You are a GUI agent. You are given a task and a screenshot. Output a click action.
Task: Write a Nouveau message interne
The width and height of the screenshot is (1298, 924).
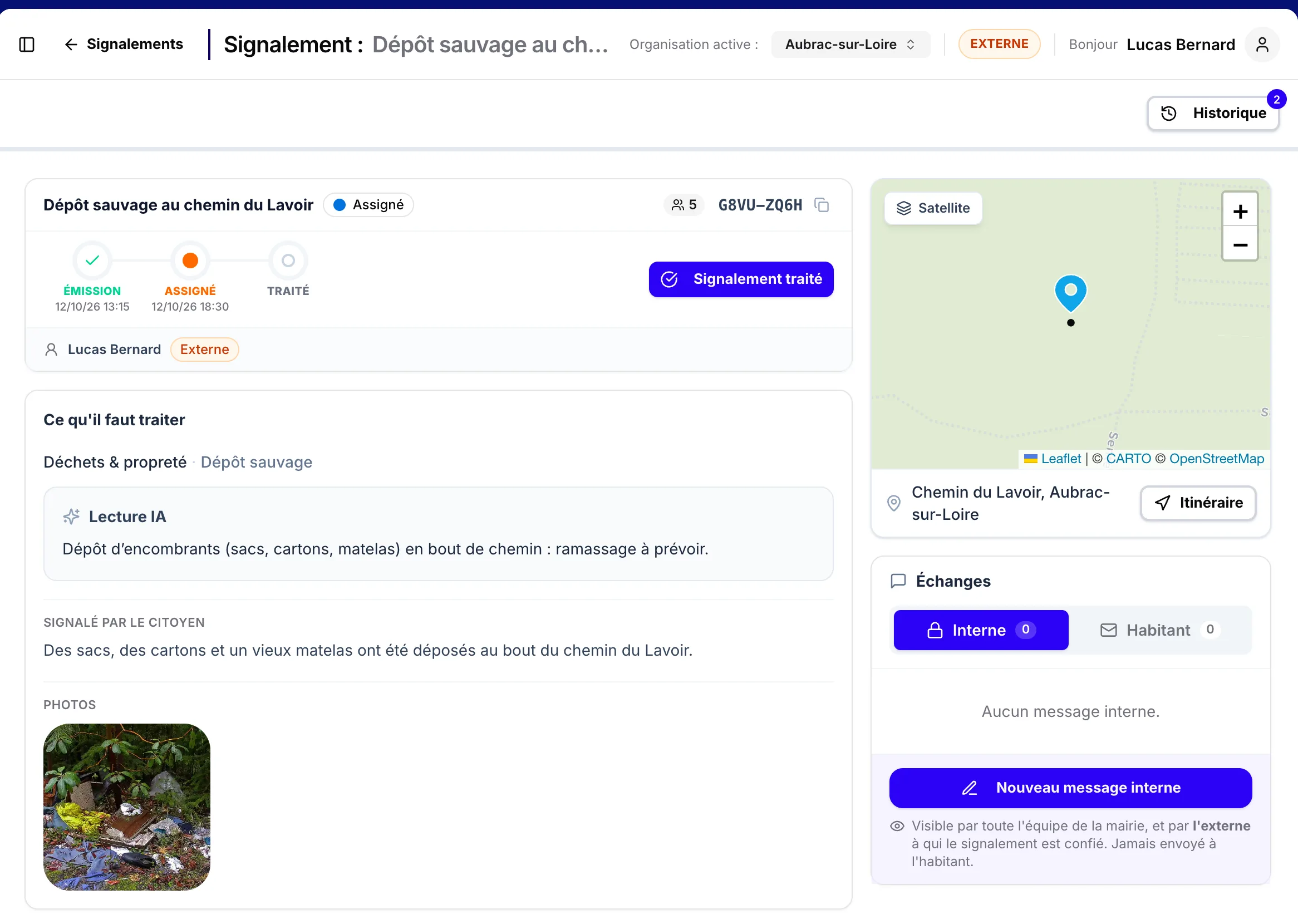(x=1070, y=788)
